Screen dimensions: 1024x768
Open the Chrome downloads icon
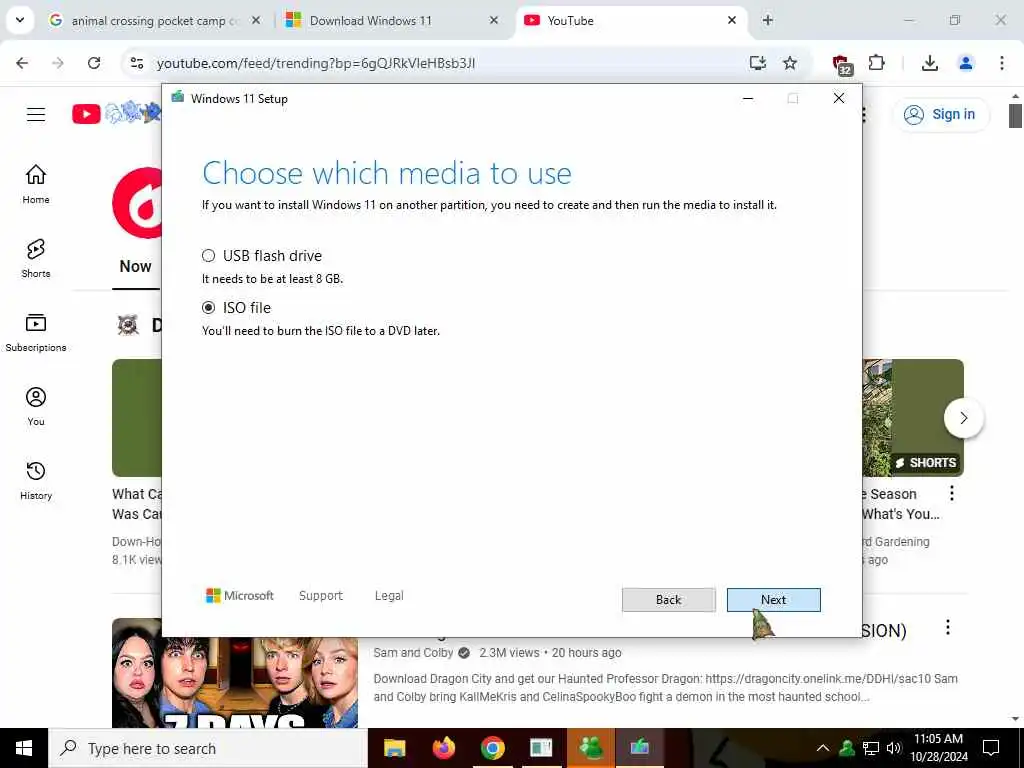[x=930, y=63]
